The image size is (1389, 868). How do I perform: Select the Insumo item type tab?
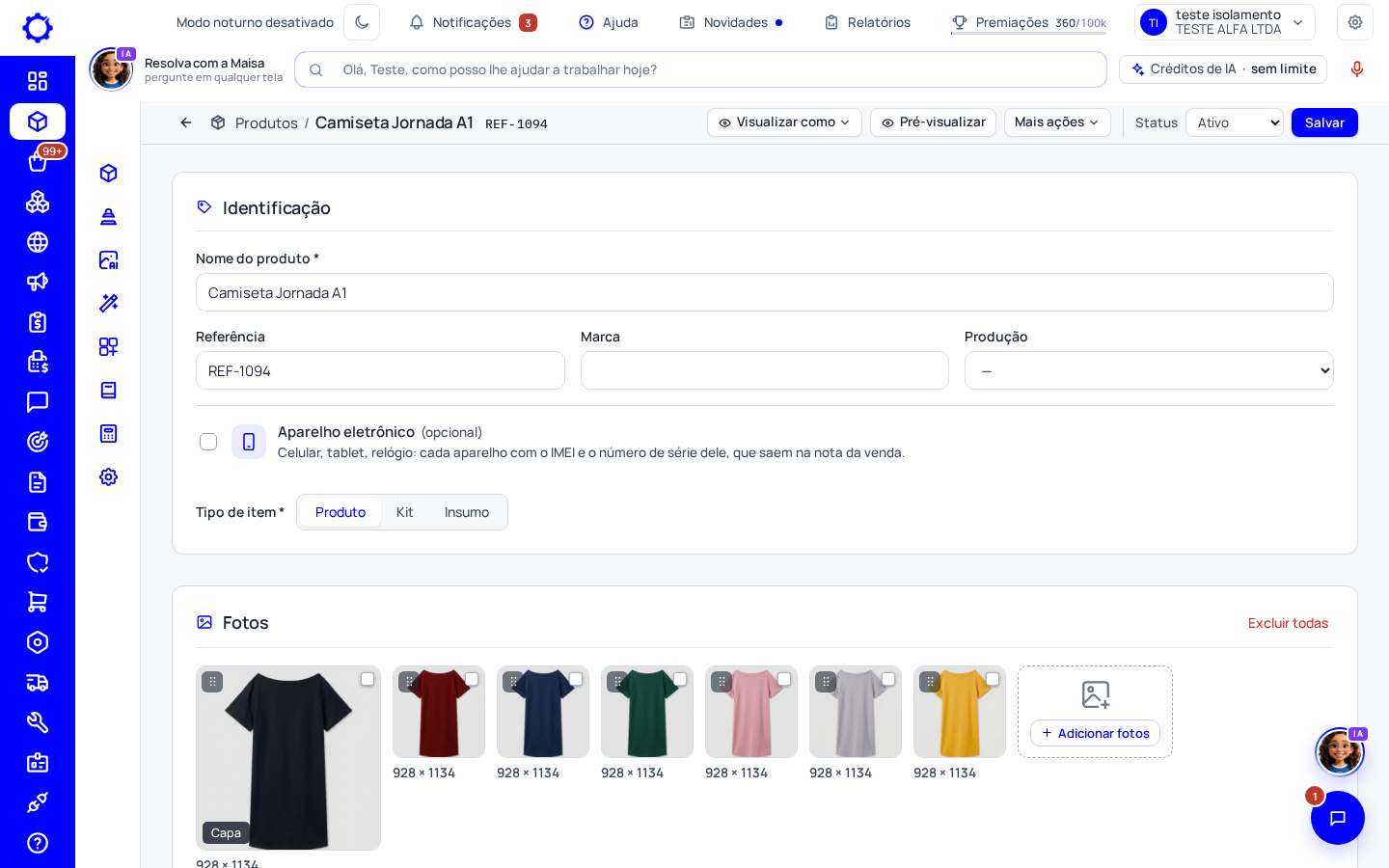tap(467, 512)
